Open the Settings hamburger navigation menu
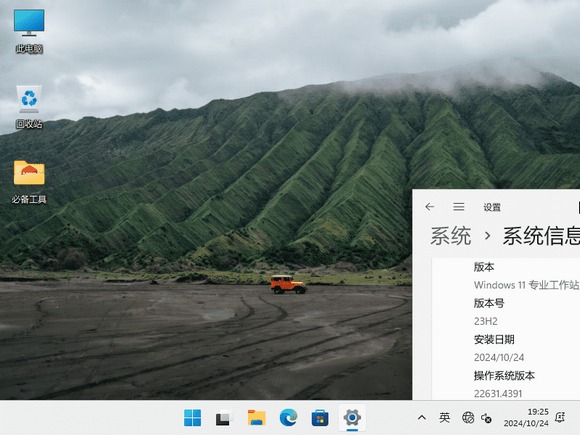 click(459, 207)
